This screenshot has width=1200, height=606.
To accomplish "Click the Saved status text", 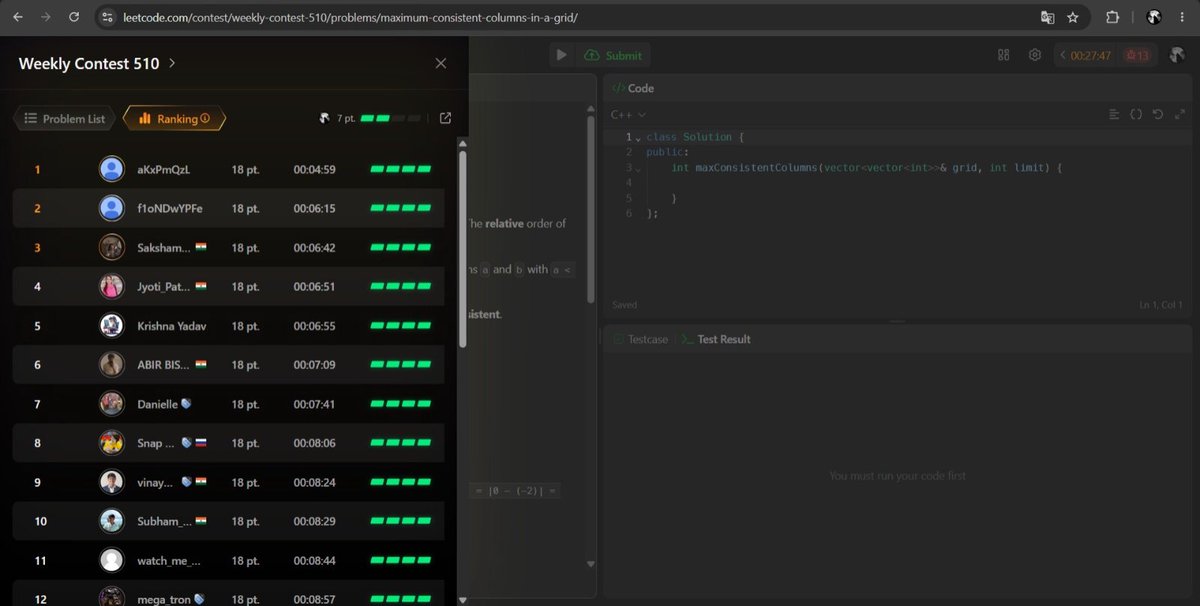I will coord(624,305).
